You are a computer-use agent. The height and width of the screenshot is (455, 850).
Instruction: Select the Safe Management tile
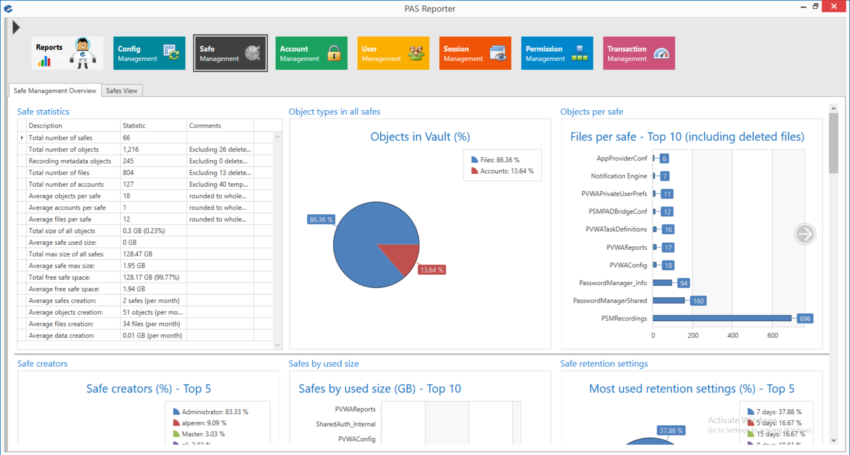(230, 53)
